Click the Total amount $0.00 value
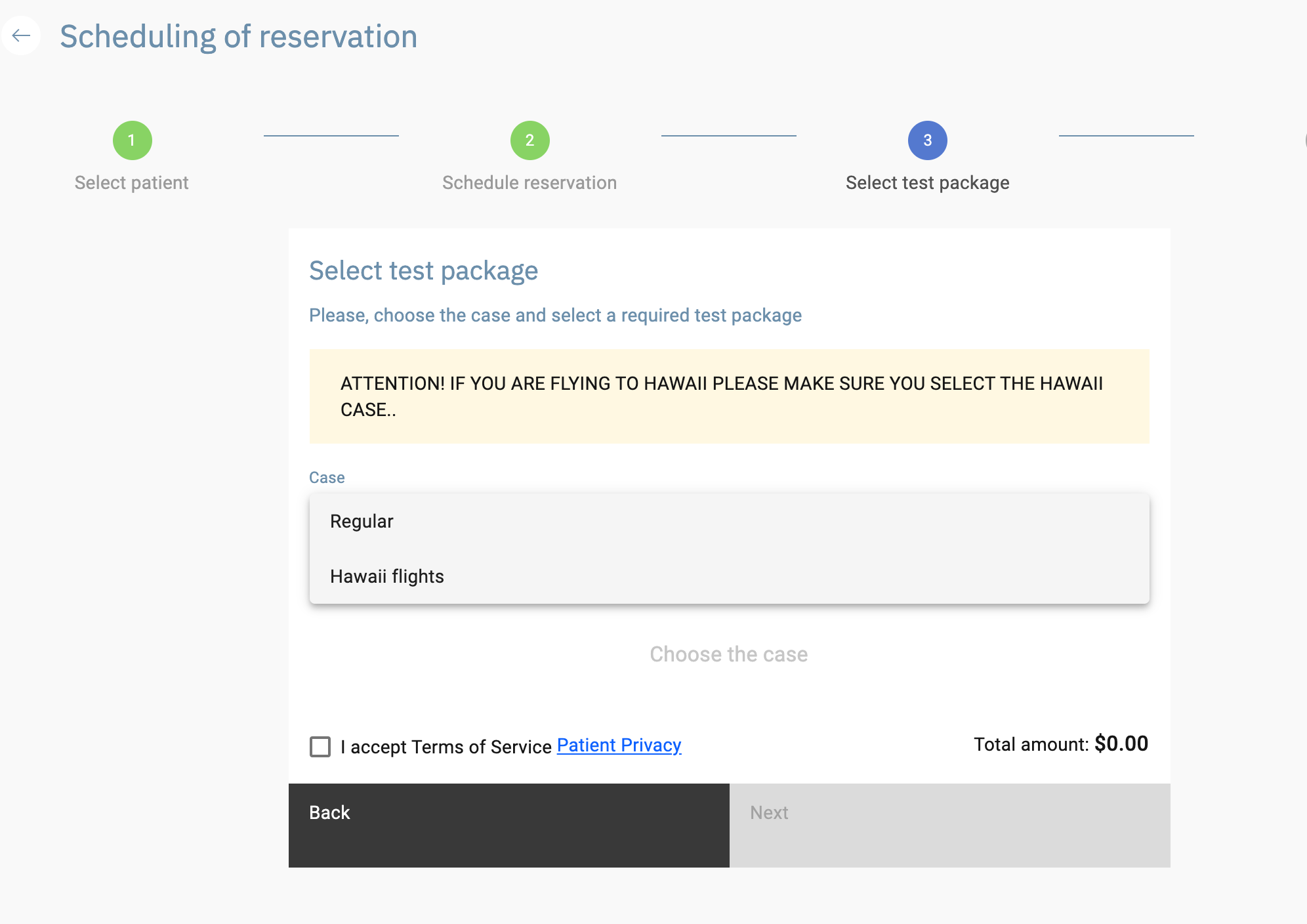Image resolution: width=1307 pixels, height=924 pixels. [x=1121, y=744]
